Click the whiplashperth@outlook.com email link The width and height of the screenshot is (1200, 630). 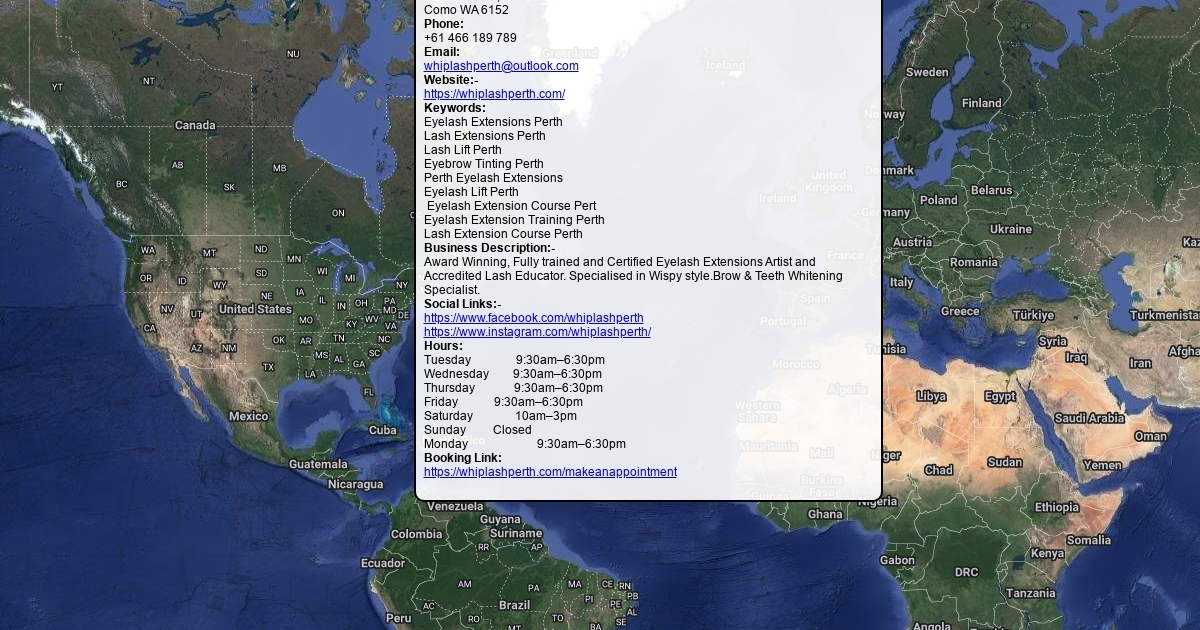tap(501, 66)
